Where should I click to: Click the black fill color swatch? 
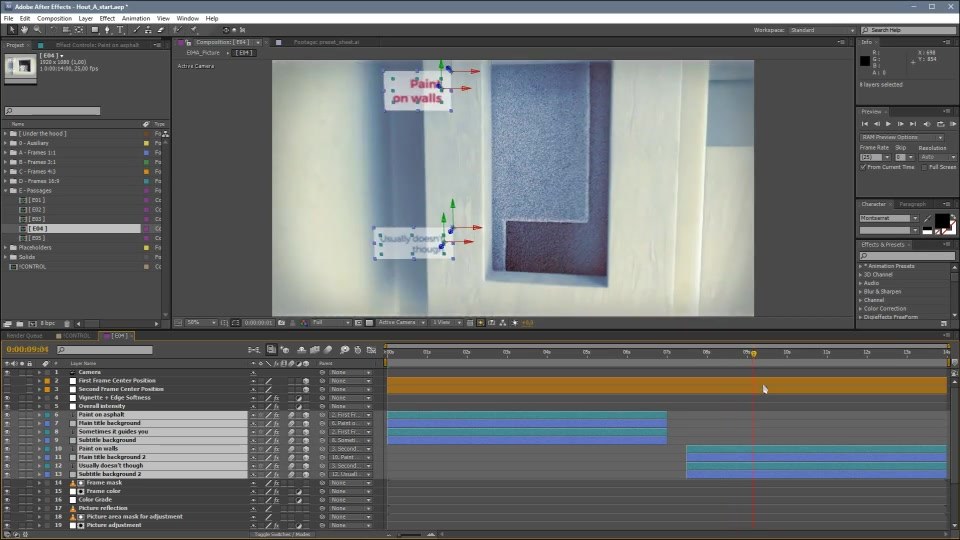pos(942,220)
